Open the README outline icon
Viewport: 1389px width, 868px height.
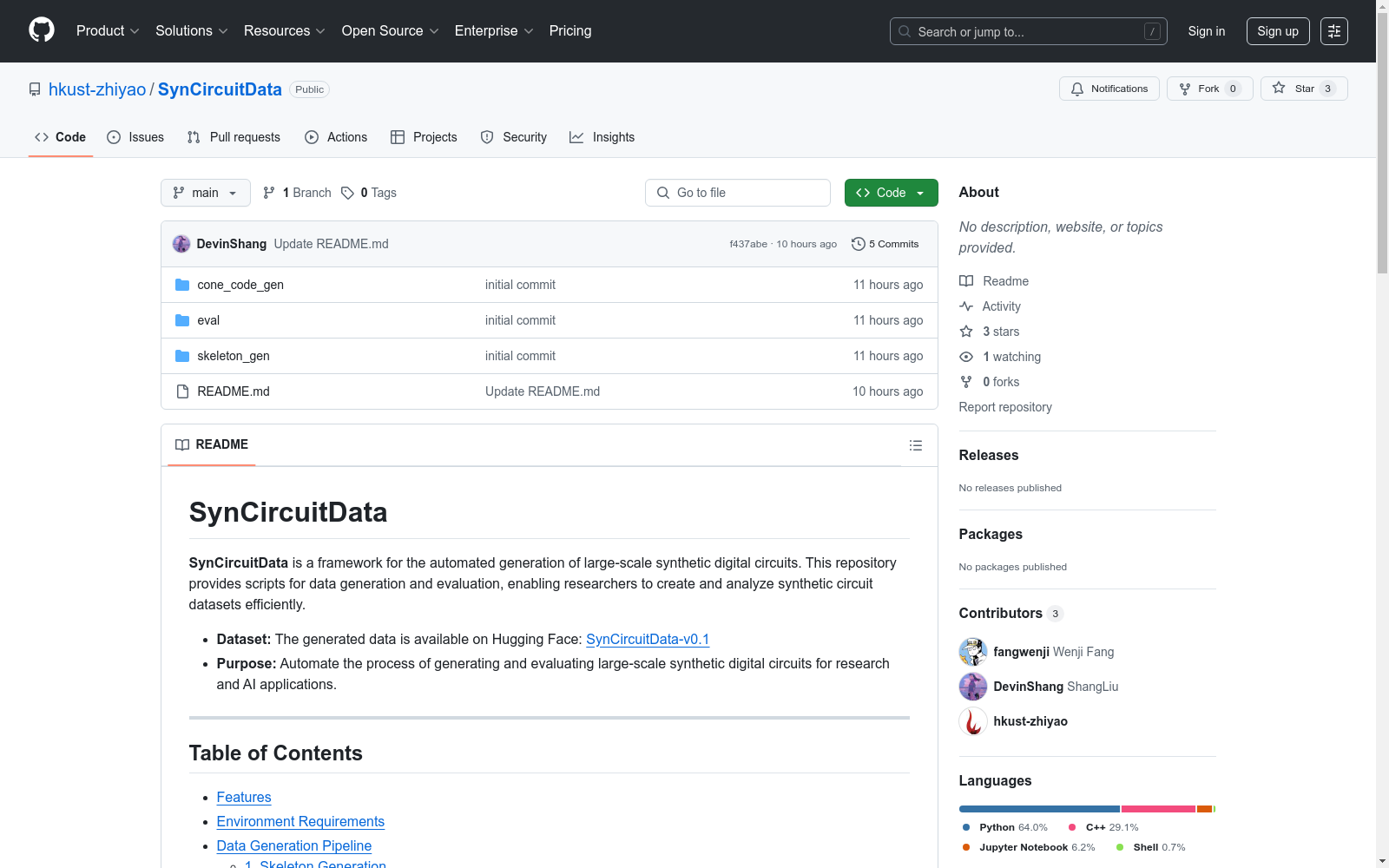tap(916, 445)
